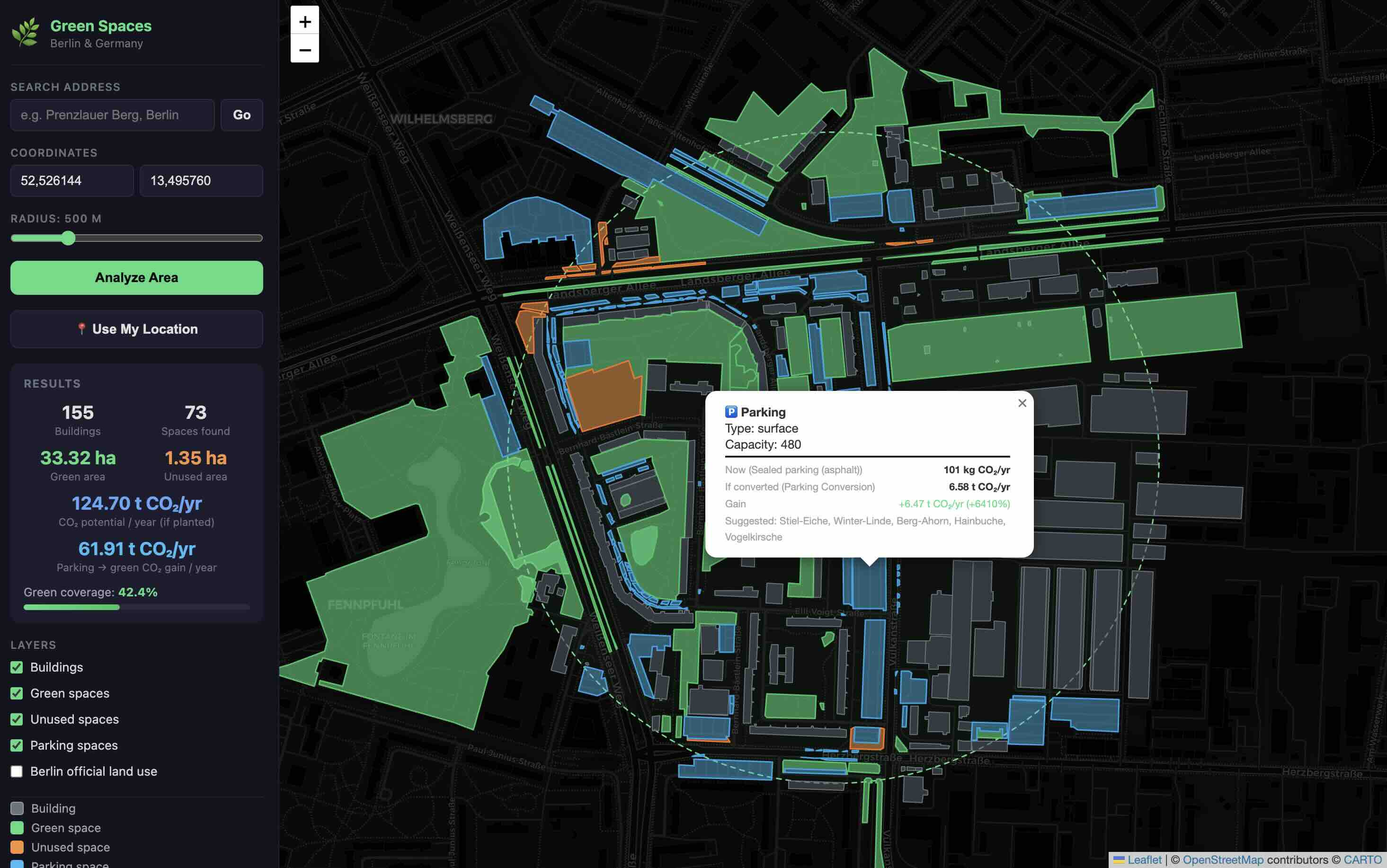Close the Parking info popup
Image resolution: width=1387 pixels, height=868 pixels.
1022,403
